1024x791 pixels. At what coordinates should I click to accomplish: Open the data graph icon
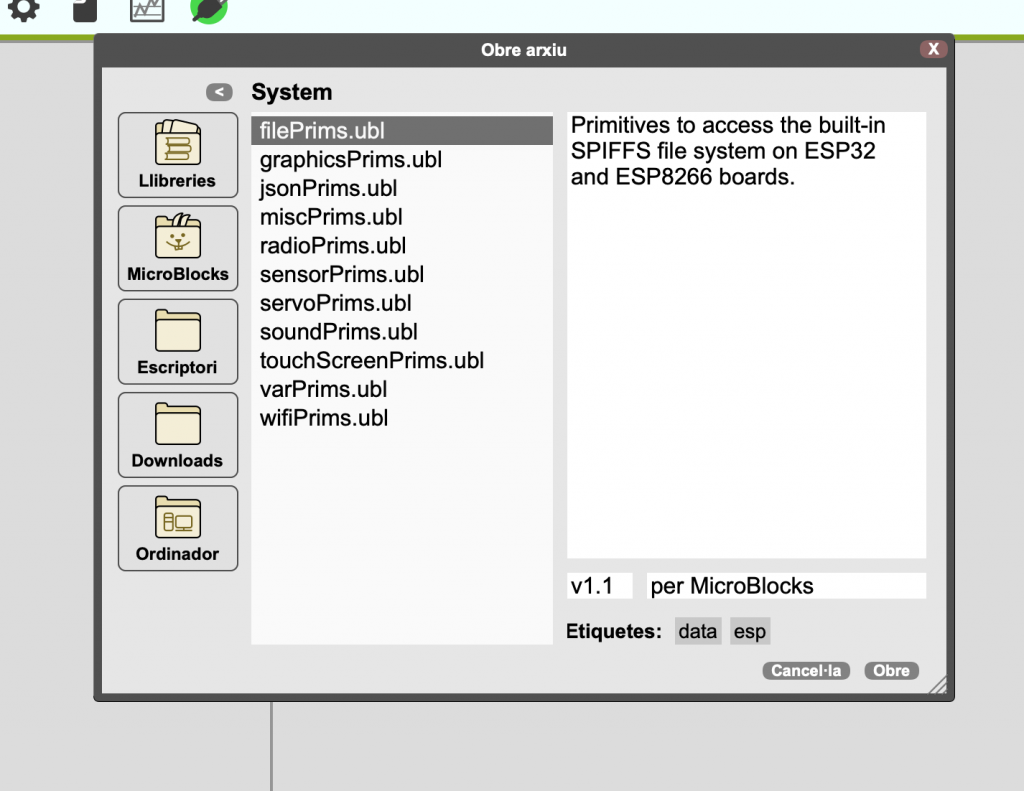coord(147,10)
